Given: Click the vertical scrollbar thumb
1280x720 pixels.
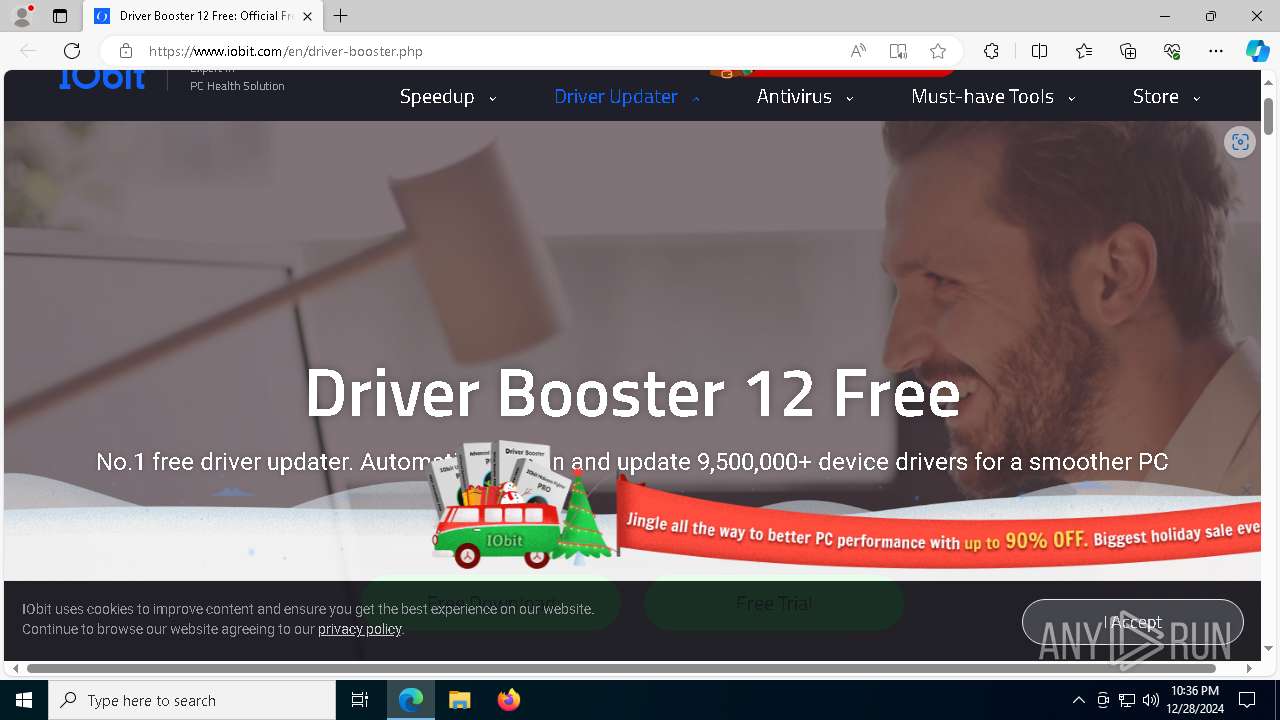Looking at the screenshot, I should point(1269,116).
